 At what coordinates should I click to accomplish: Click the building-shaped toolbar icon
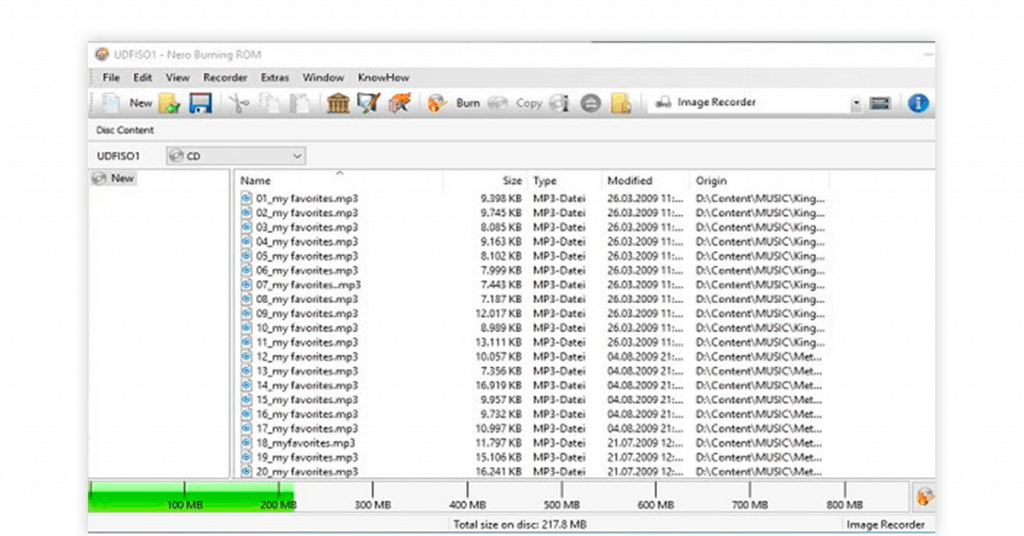click(338, 103)
